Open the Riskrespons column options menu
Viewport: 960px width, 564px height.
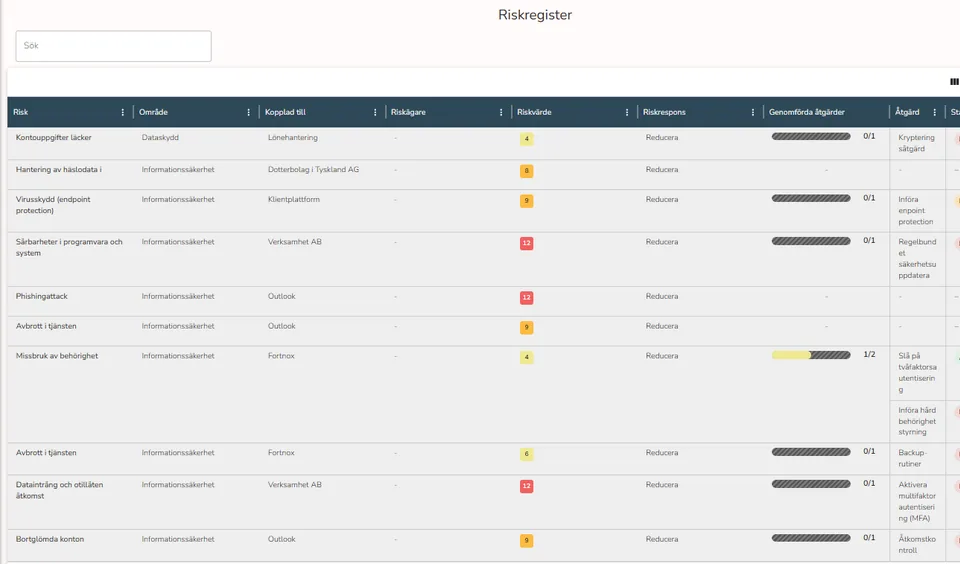click(x=752, y=112)
